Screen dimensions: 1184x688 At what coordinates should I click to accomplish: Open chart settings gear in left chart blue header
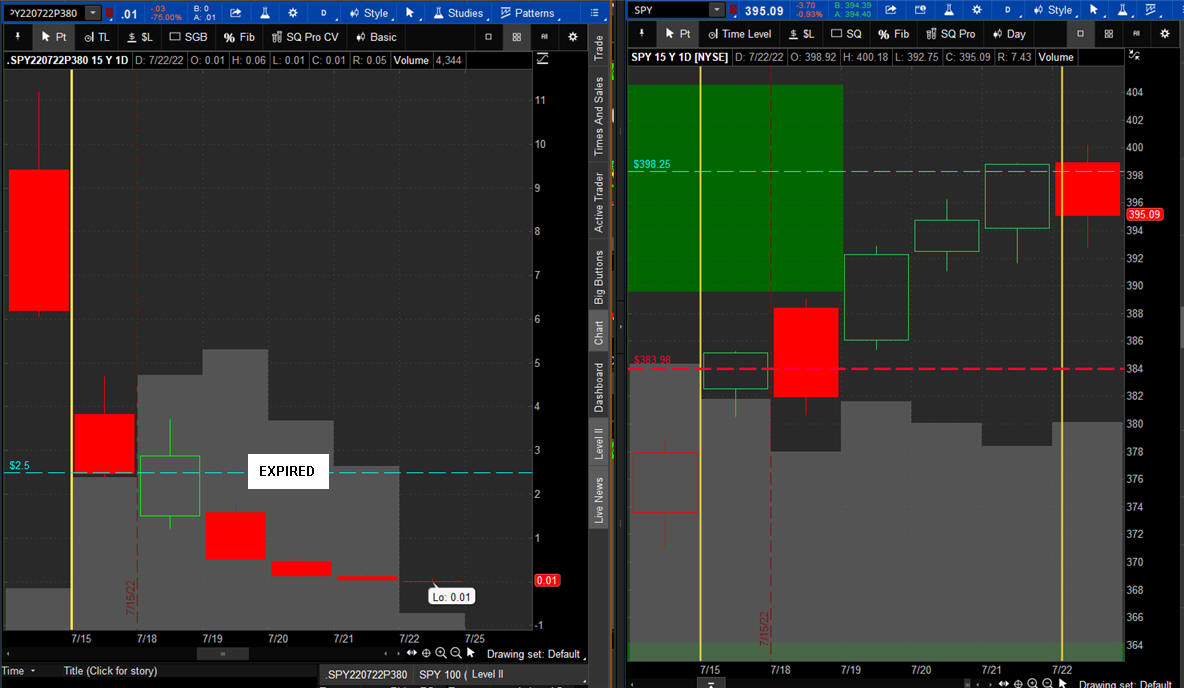pos(293,13)
